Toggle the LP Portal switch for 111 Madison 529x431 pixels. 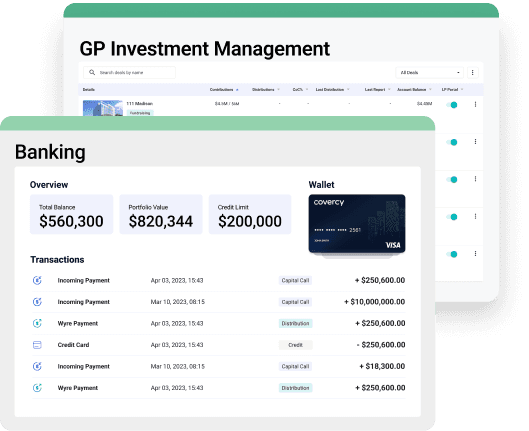[x=452, y=105]
